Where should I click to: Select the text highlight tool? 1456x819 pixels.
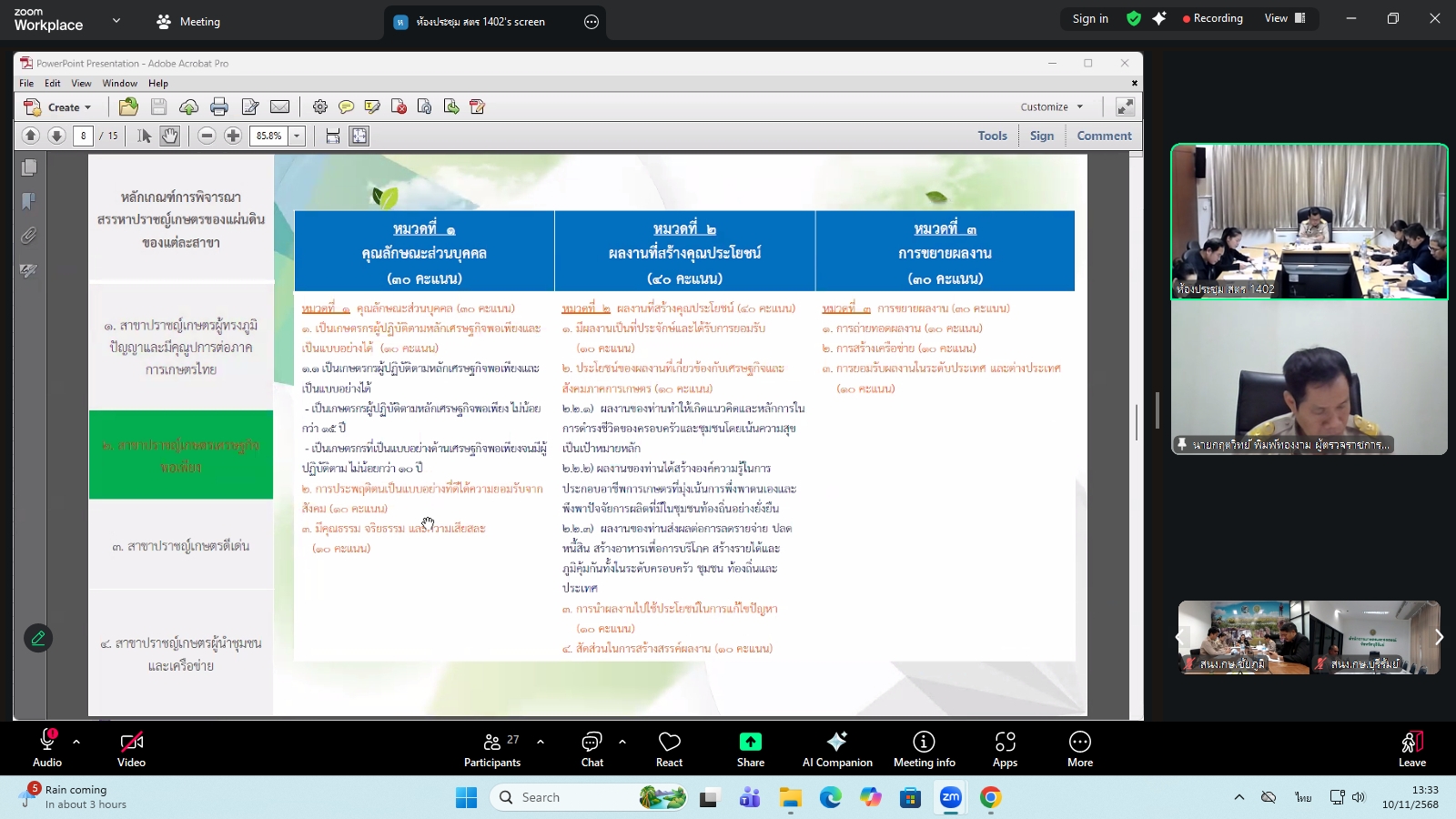click(x=371, y=106)
